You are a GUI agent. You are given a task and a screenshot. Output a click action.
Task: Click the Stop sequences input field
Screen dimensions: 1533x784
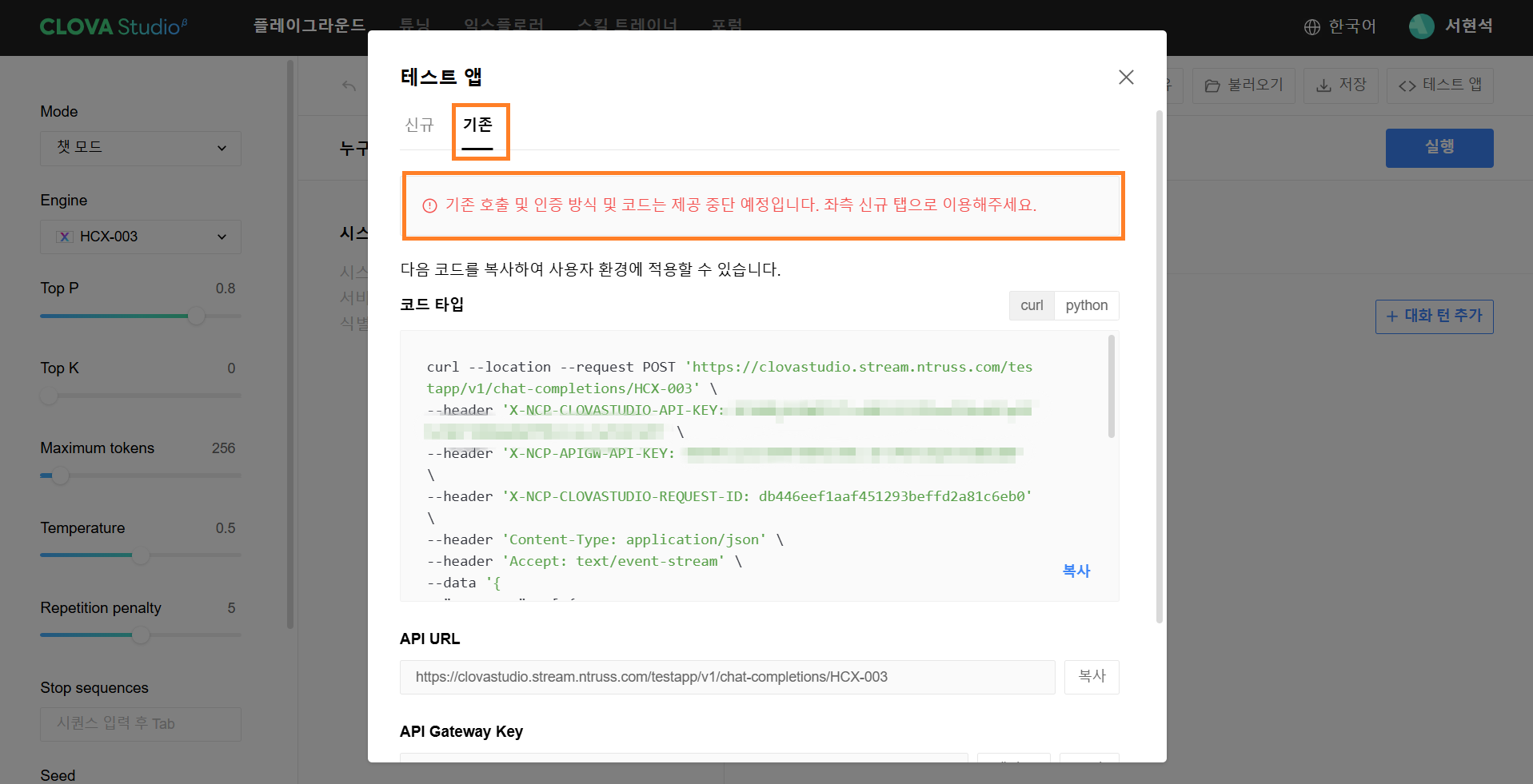point(141,724)
